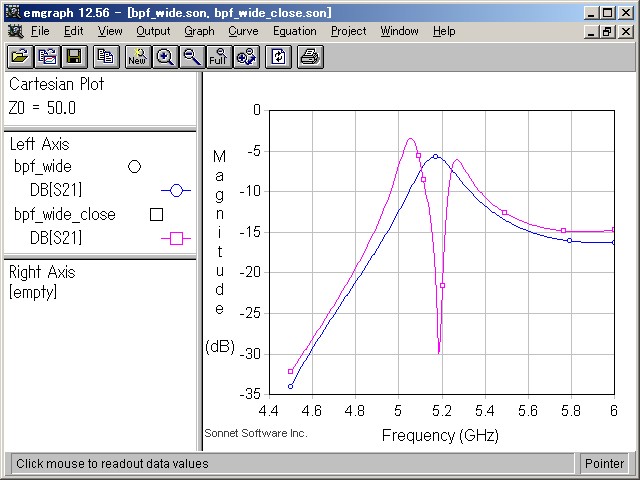Click the magenta square line curve sample
640x480 pixels.
click(x=176, y=238)
